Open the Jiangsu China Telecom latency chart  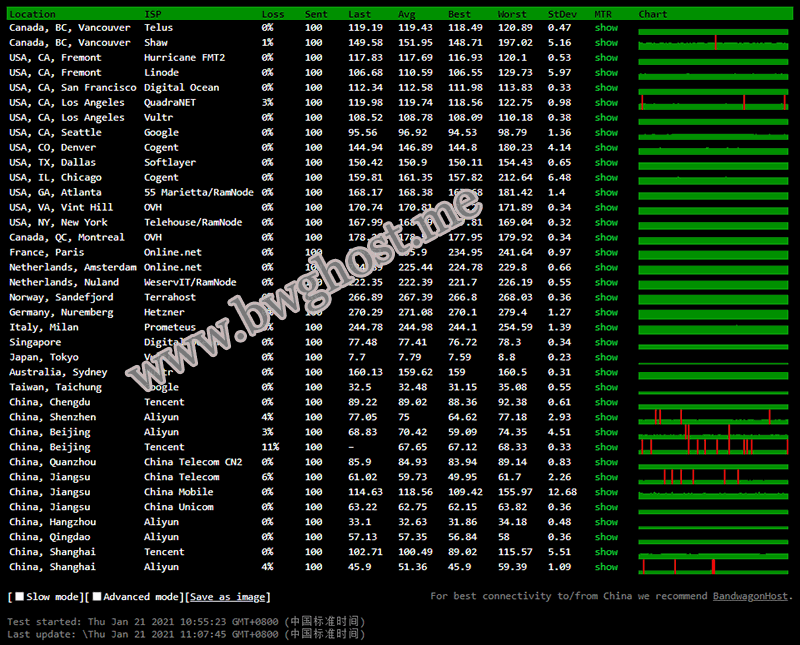713,477
